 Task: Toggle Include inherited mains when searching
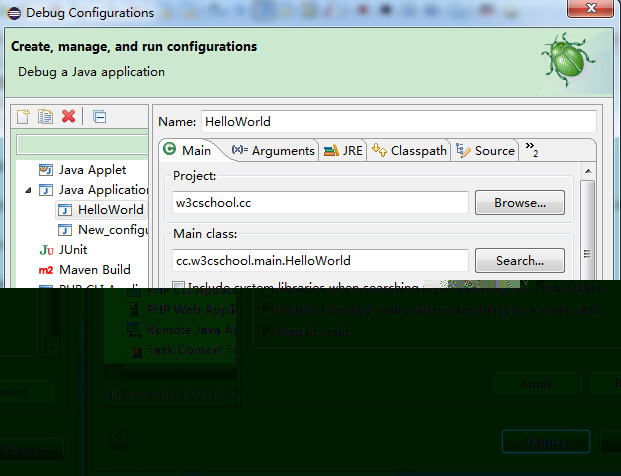point(267,310)
